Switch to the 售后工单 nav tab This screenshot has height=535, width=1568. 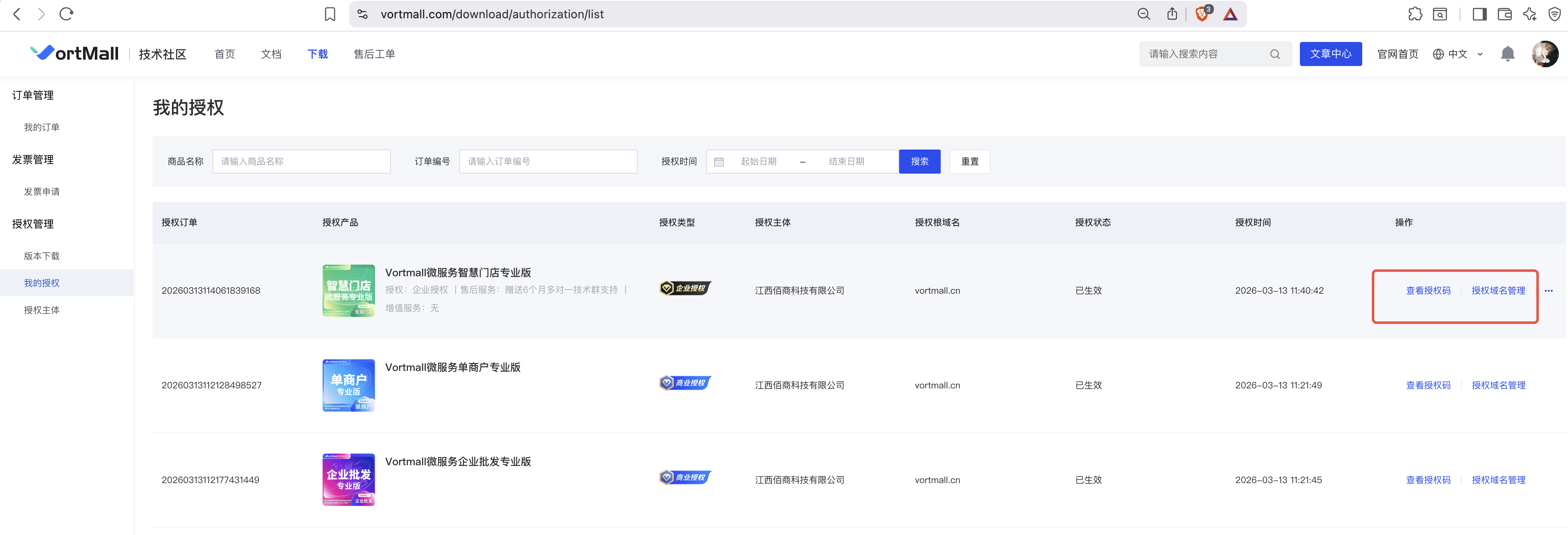tap(374, 54)
